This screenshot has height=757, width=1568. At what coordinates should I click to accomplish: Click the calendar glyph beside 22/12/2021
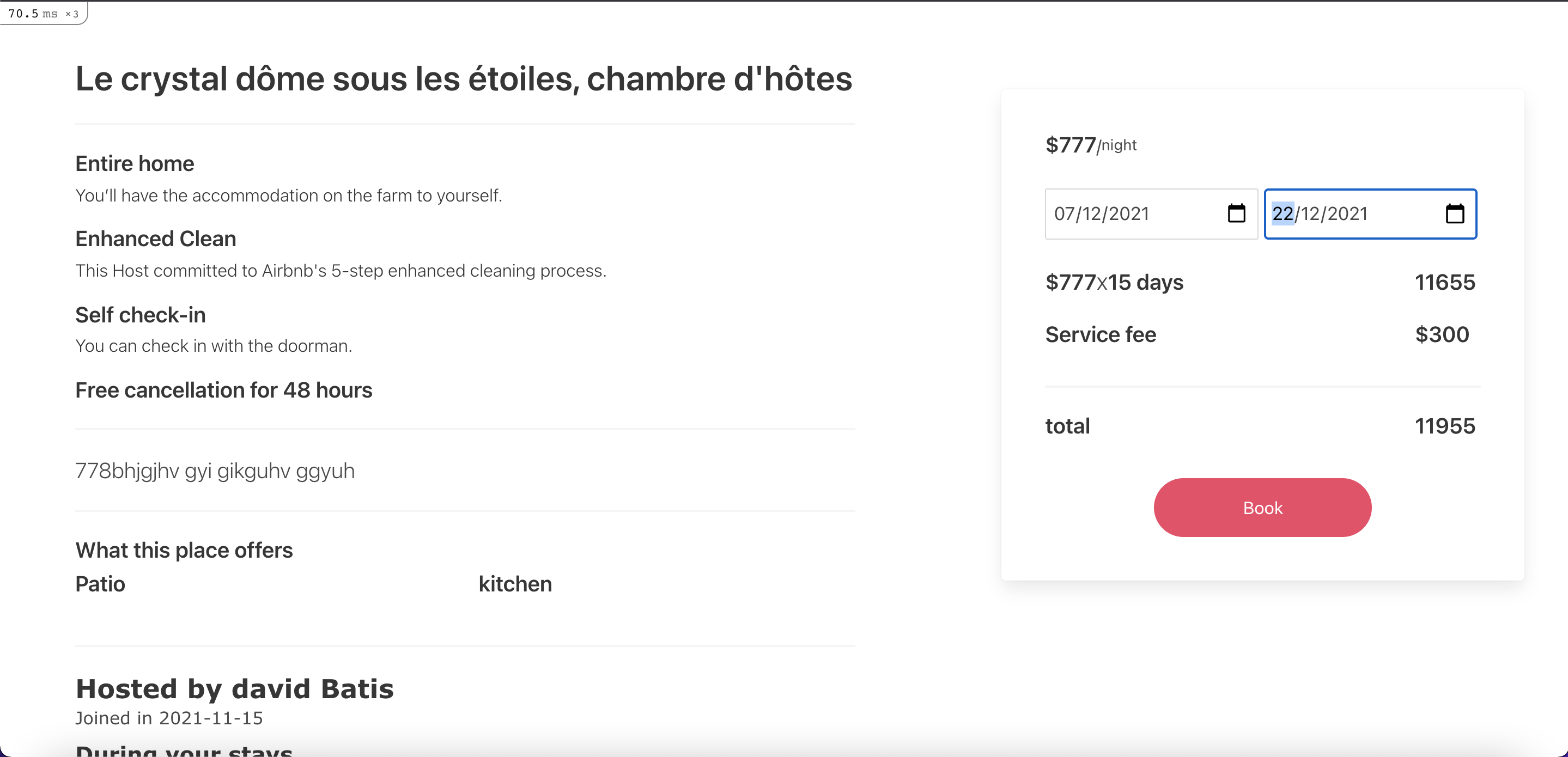point(1456,213)
